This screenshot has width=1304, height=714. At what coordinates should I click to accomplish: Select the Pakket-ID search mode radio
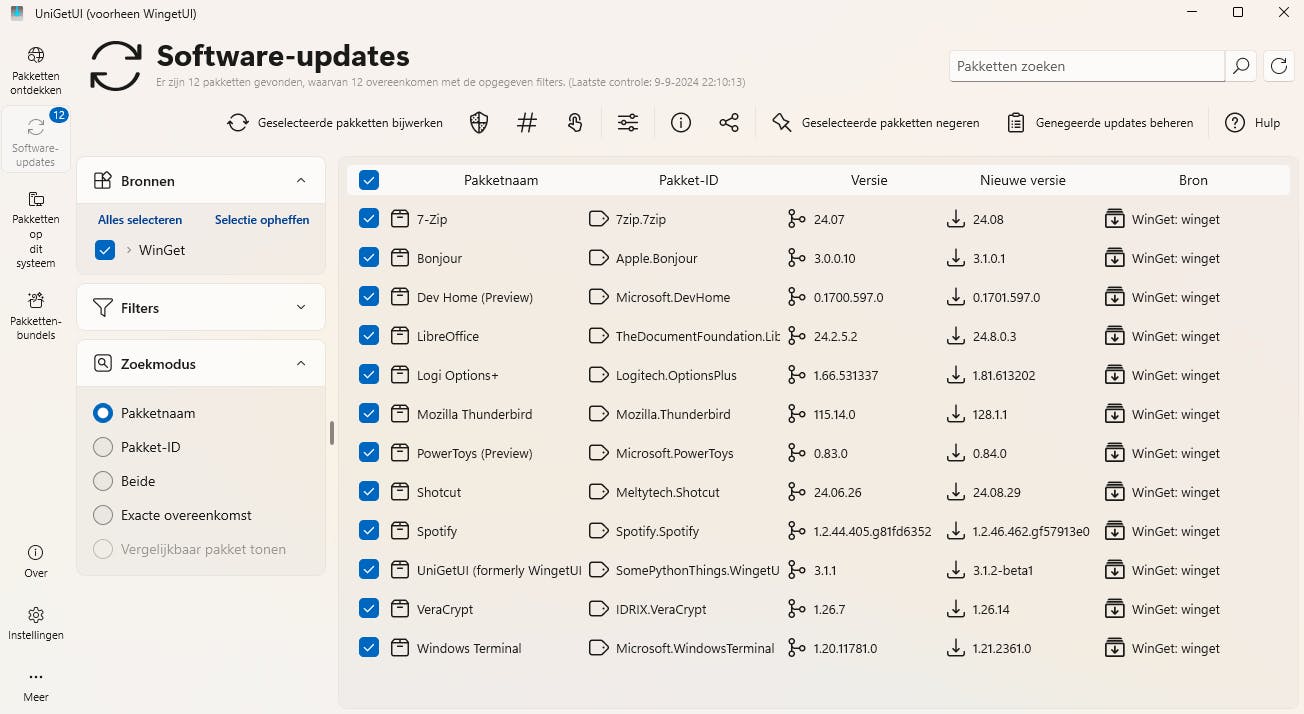click(103, 447)
